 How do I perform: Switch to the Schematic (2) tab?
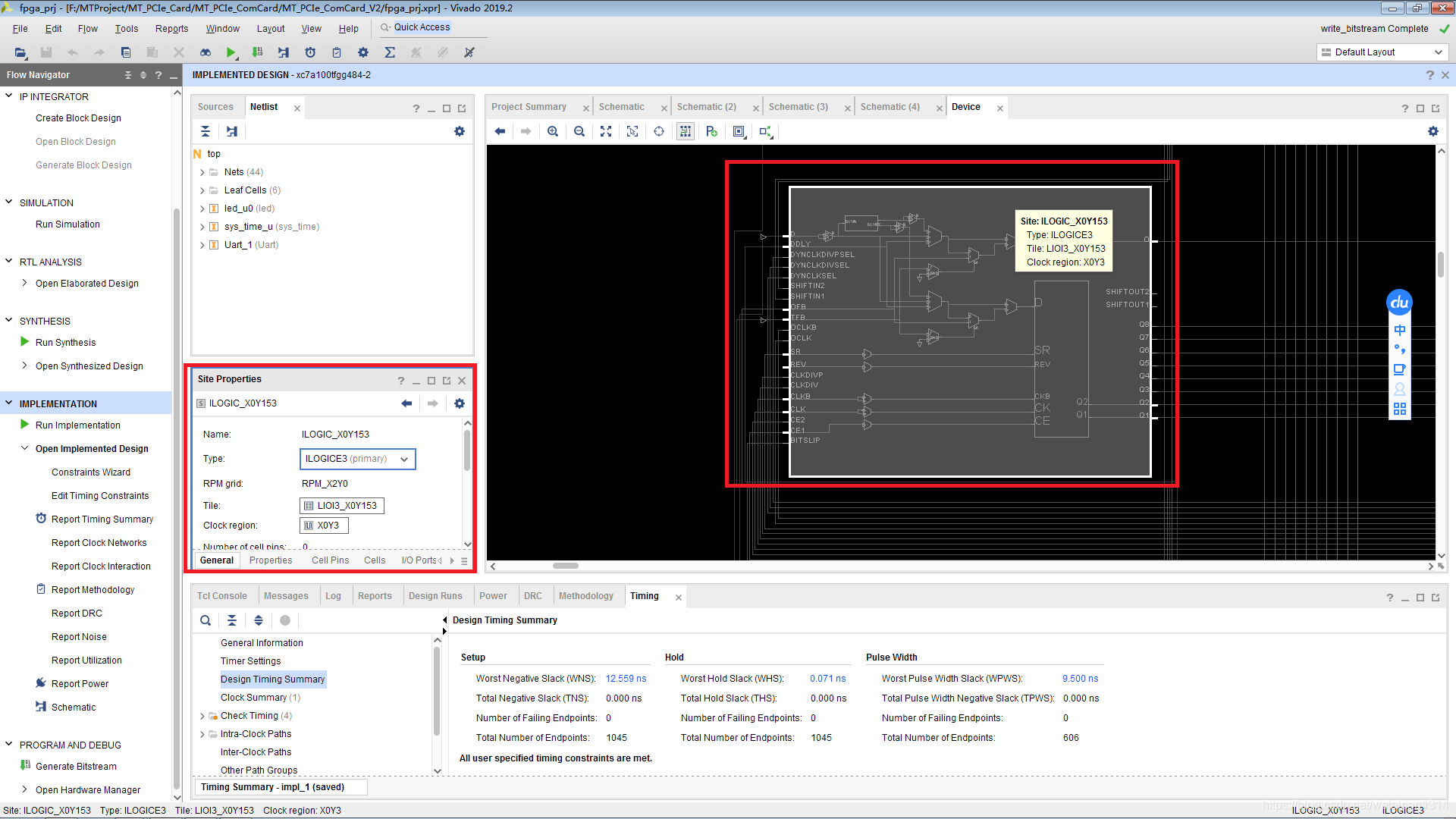click(x=706, y=106)
